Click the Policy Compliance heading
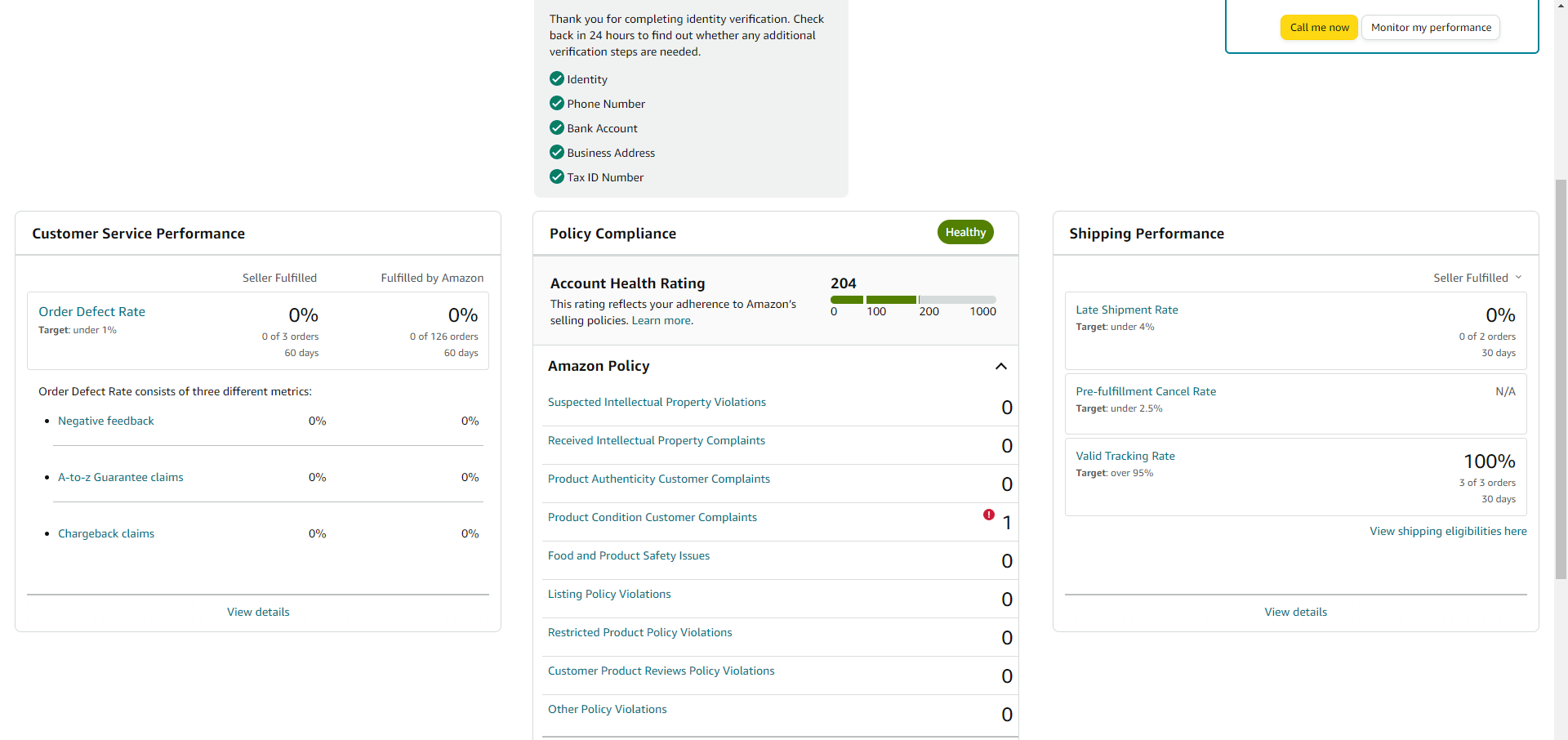 (612, 234)
